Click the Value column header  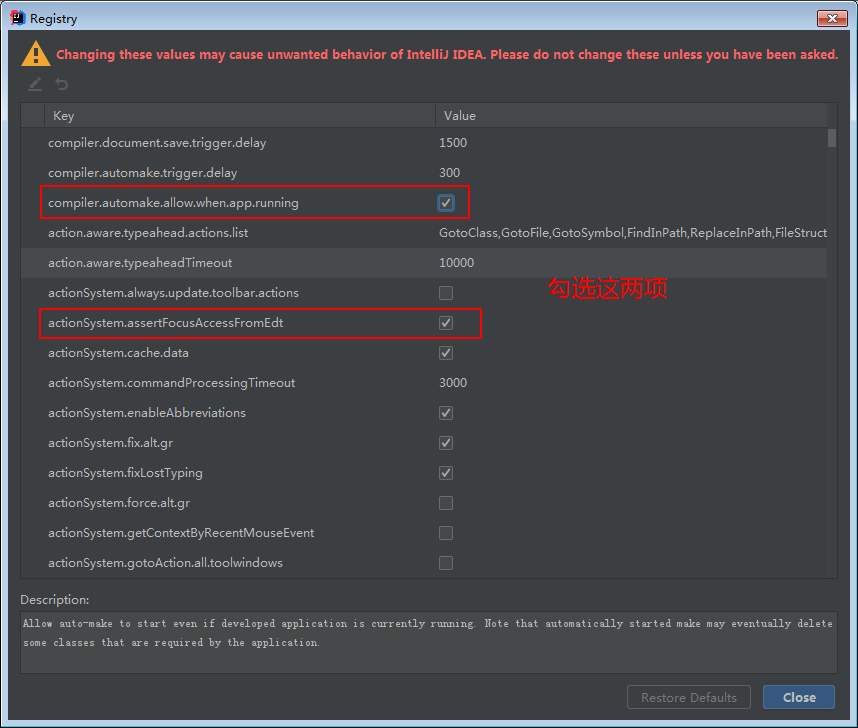coord(460,116)
